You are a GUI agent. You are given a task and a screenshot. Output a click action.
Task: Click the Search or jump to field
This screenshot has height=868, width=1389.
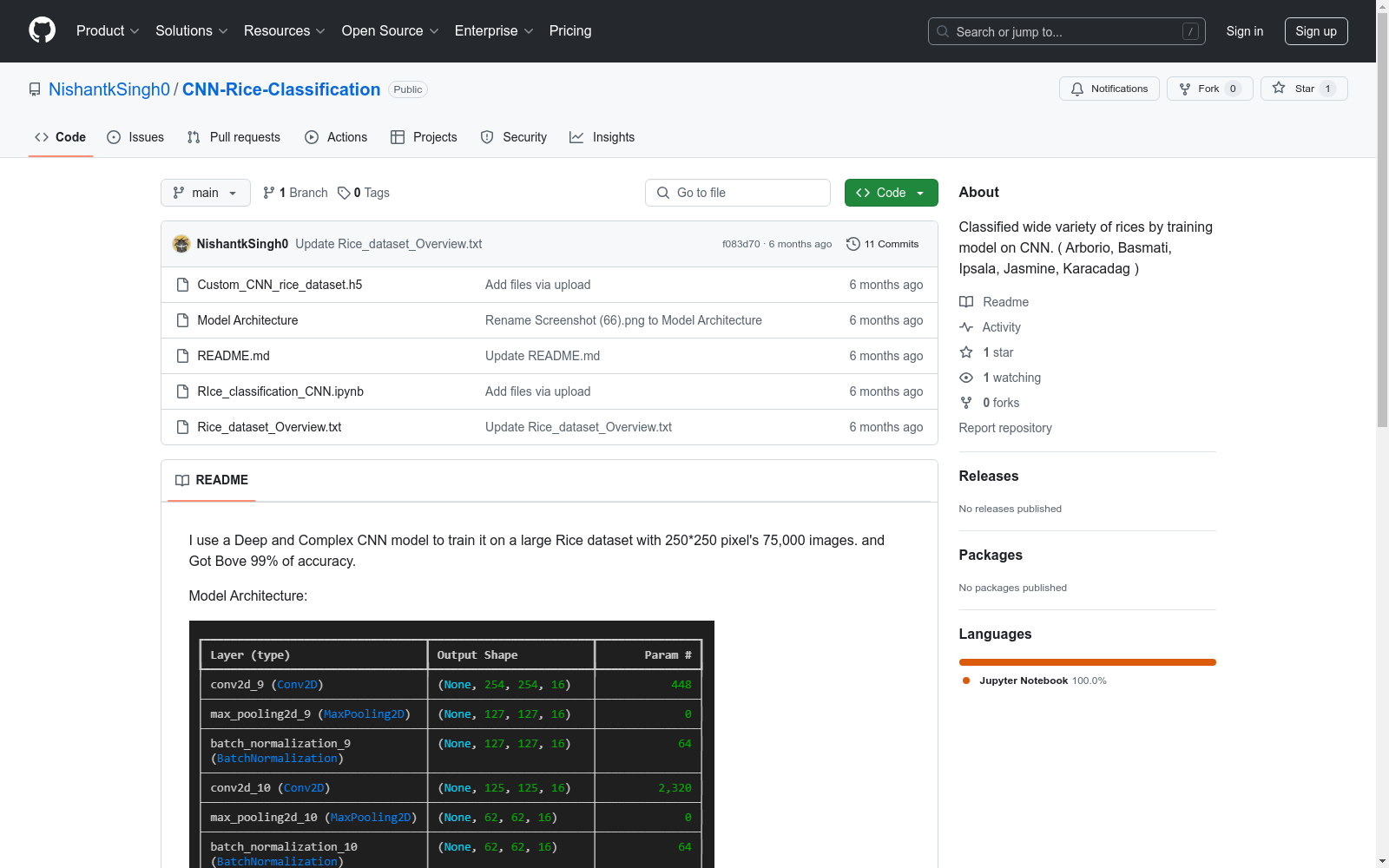[x=1066, y=31]
